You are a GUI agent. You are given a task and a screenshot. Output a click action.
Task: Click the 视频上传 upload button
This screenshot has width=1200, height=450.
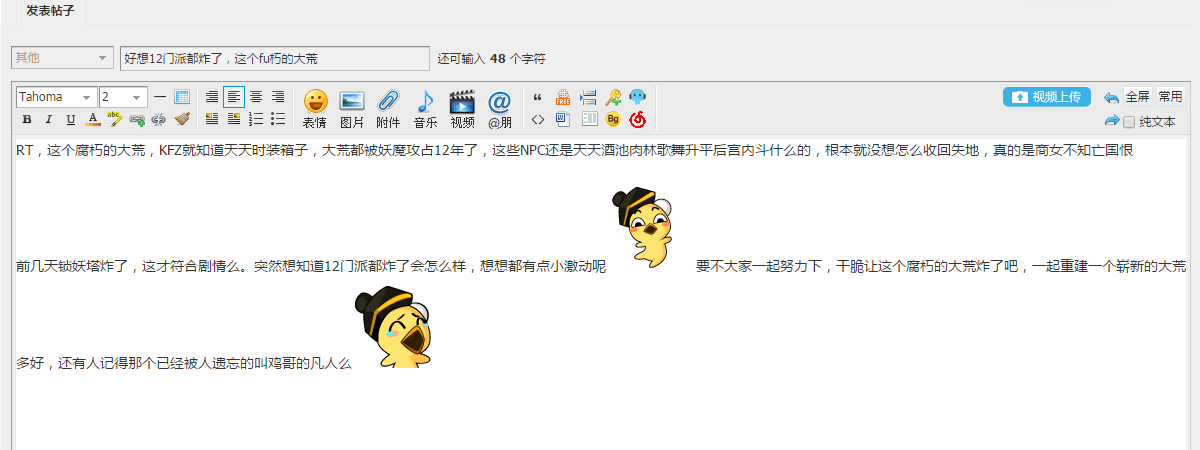(1046, 97)
